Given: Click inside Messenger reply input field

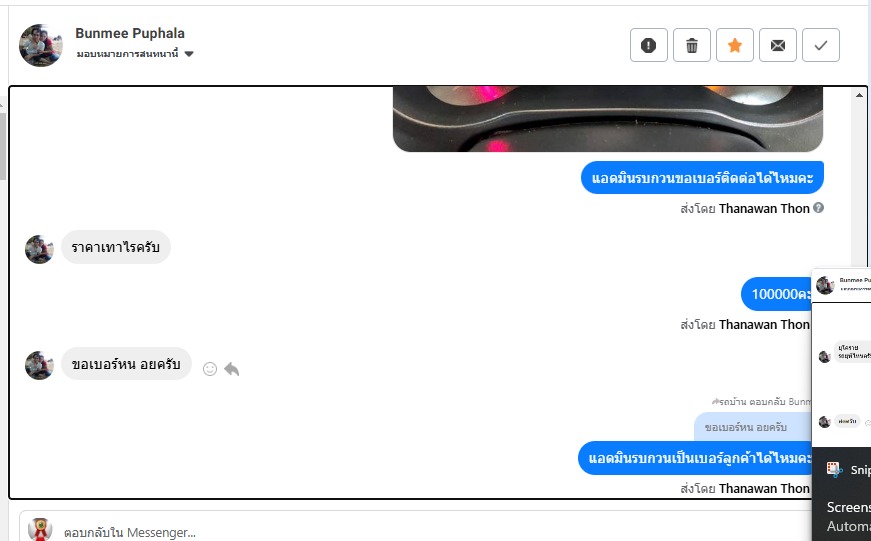Looking at the screenshot, I should tap(433, 532).
